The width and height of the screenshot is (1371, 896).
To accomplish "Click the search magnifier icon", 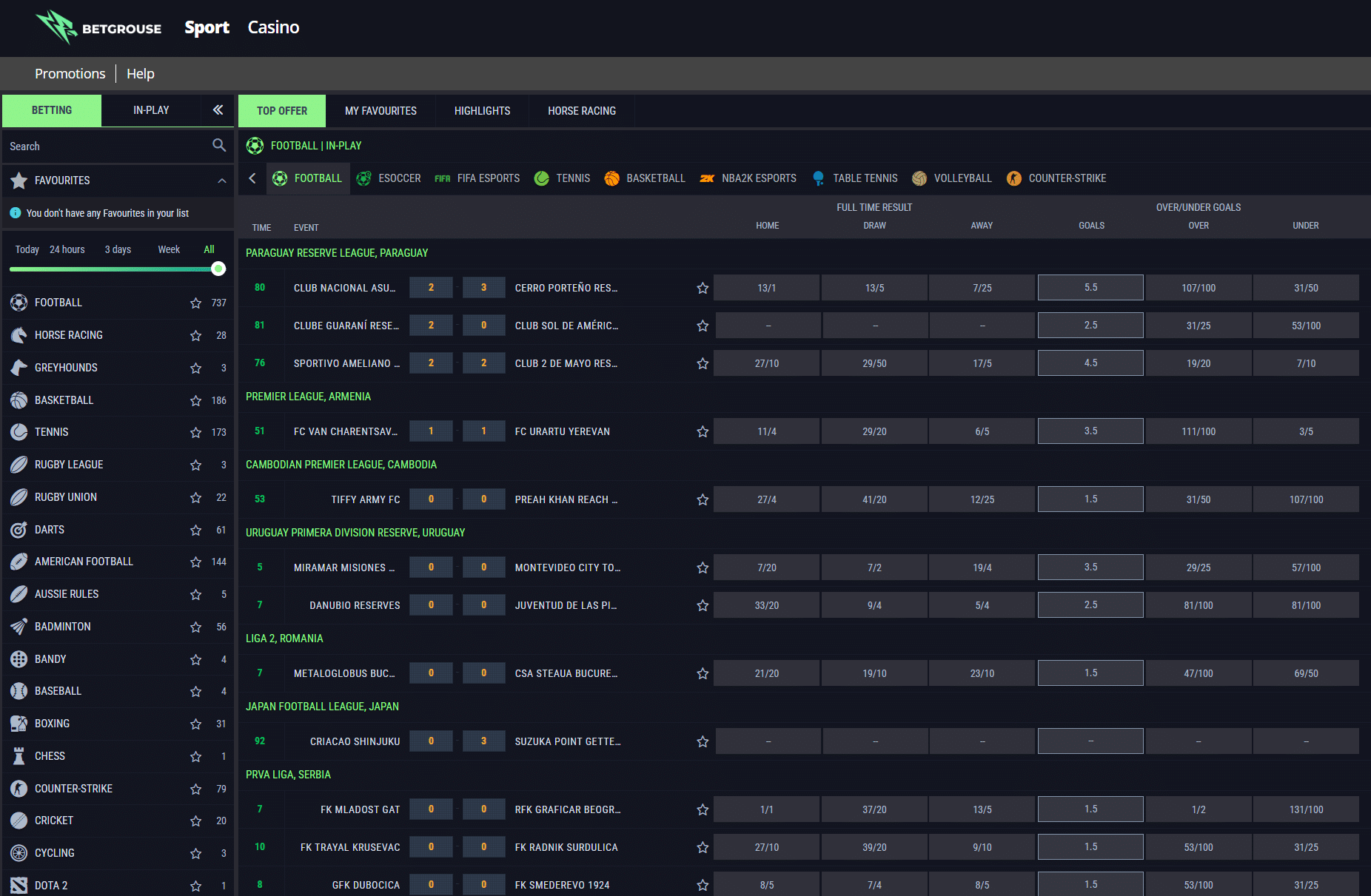I will 219,146.
